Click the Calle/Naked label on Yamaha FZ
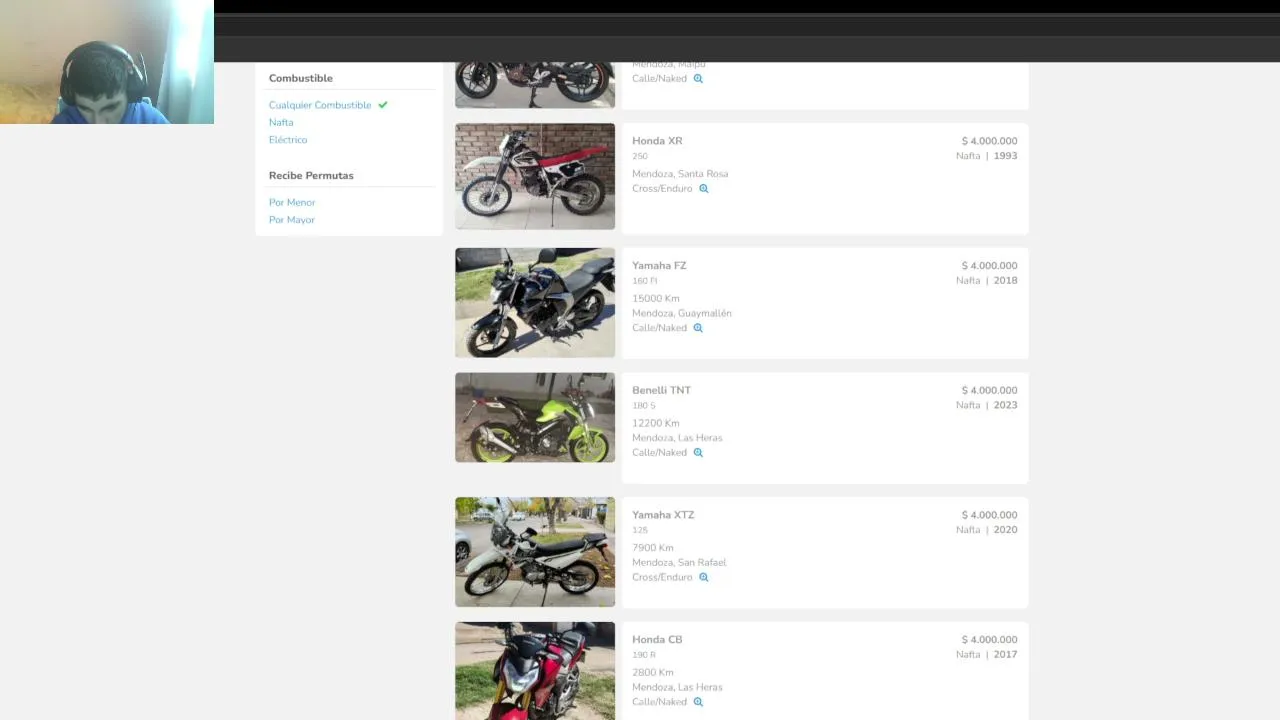Screen dimensions: 1280x720 tap(659, 328)
